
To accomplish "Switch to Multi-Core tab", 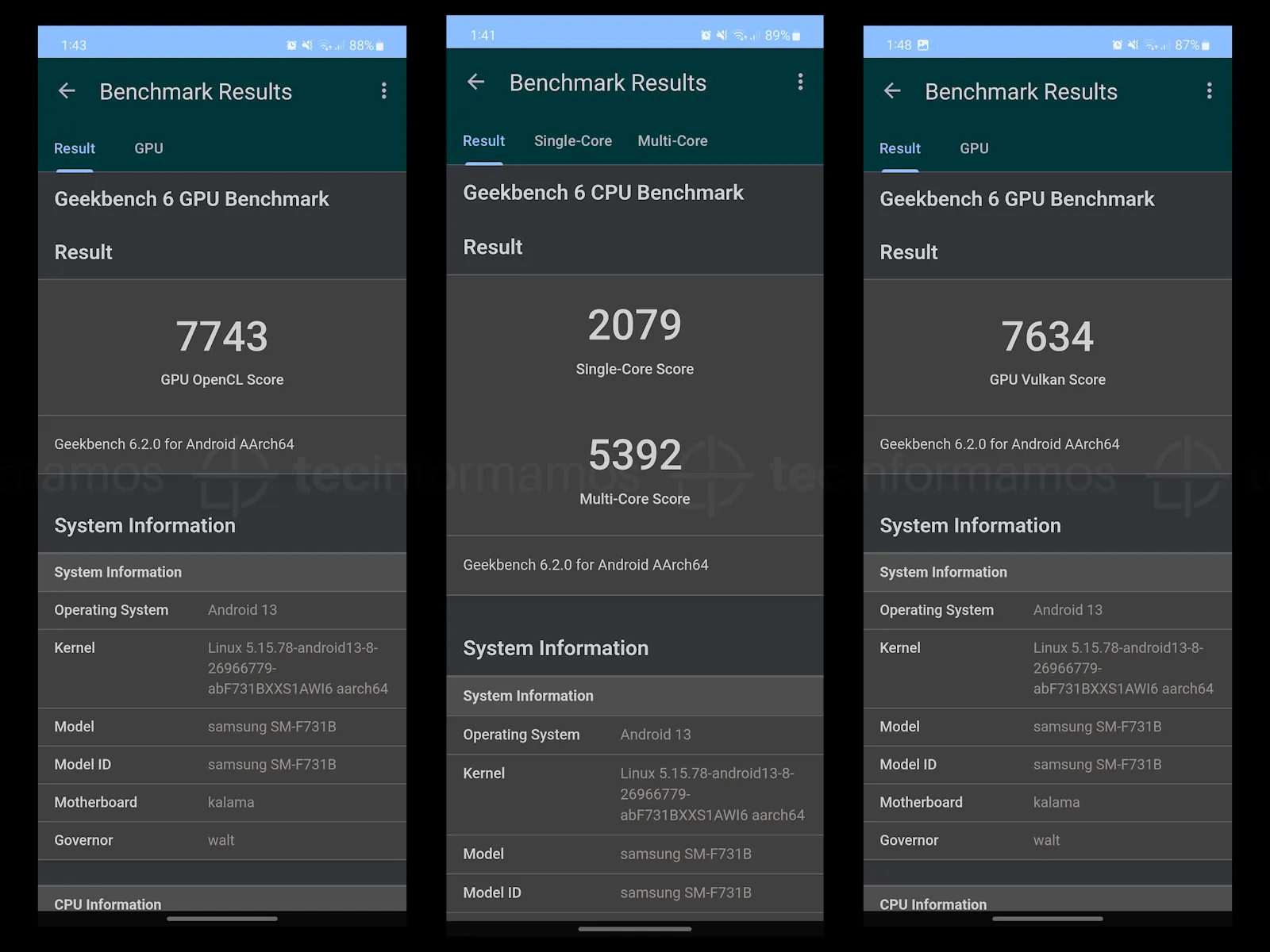I will [x=672, y=141].
